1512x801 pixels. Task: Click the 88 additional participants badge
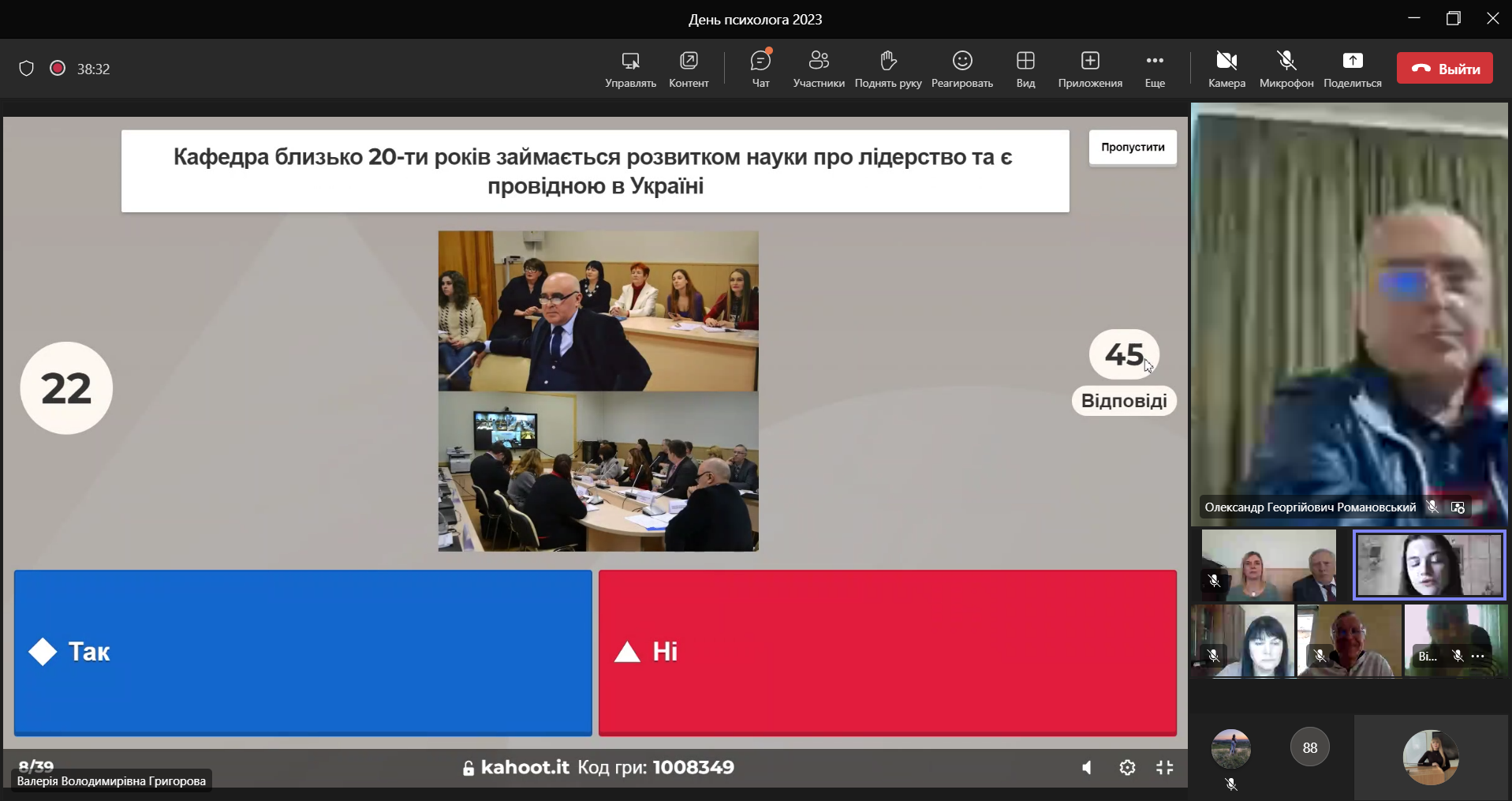point(1310,747)
